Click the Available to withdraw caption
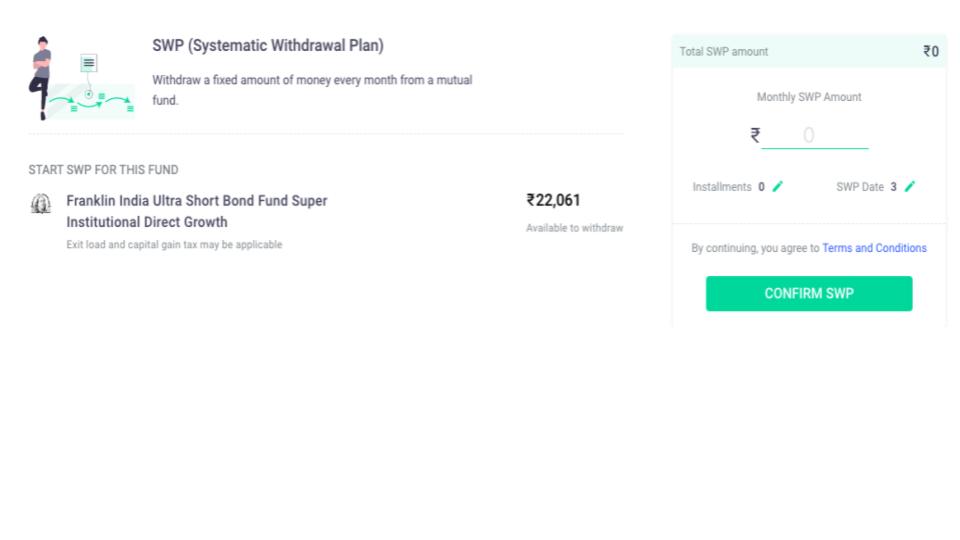 coord(574,228)
